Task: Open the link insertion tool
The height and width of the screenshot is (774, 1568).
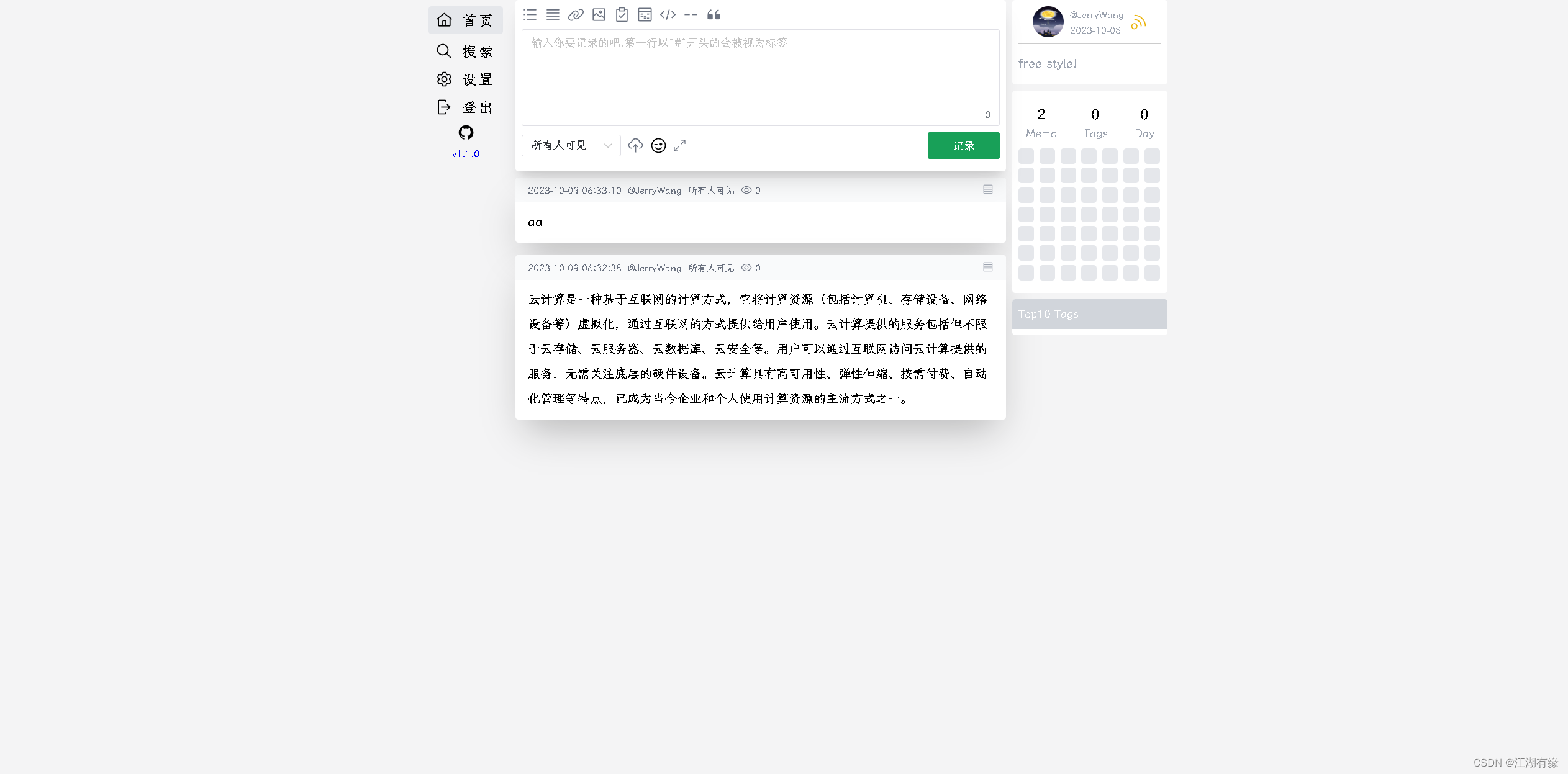Action: 576,14
